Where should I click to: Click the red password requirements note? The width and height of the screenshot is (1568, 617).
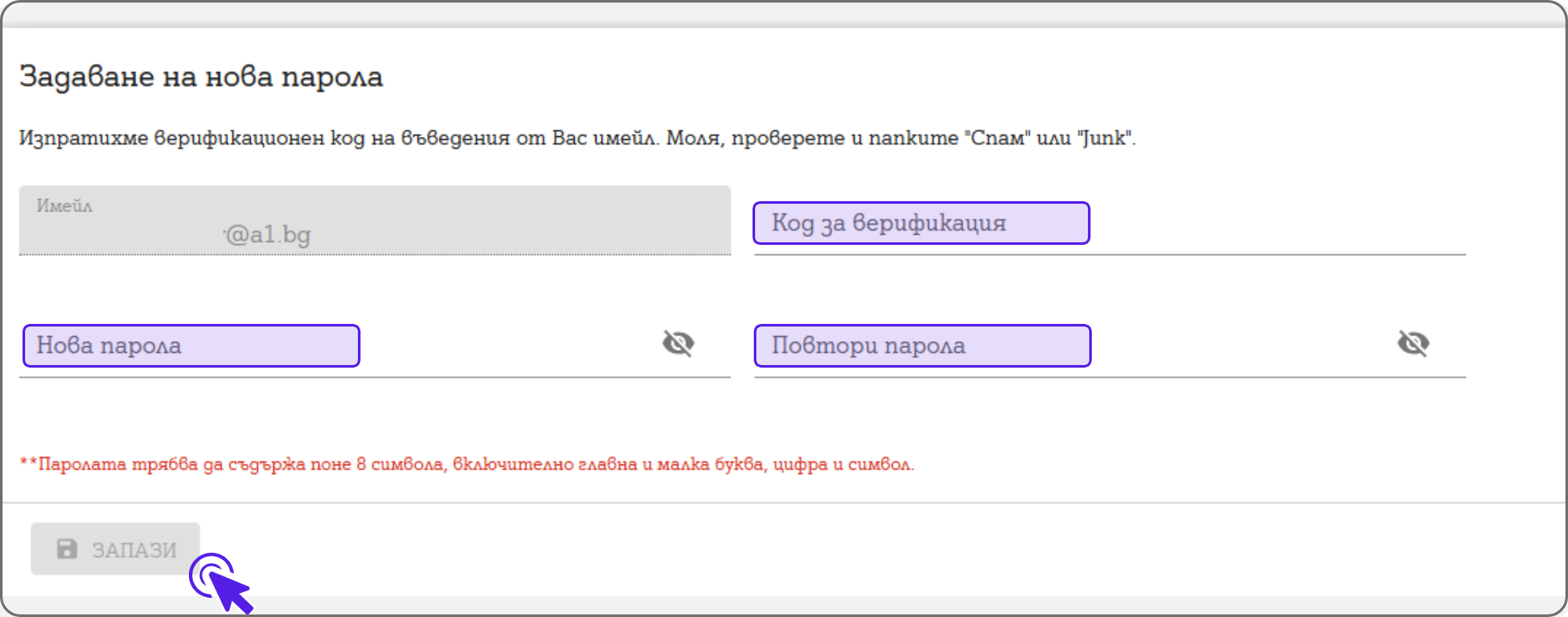476,465
